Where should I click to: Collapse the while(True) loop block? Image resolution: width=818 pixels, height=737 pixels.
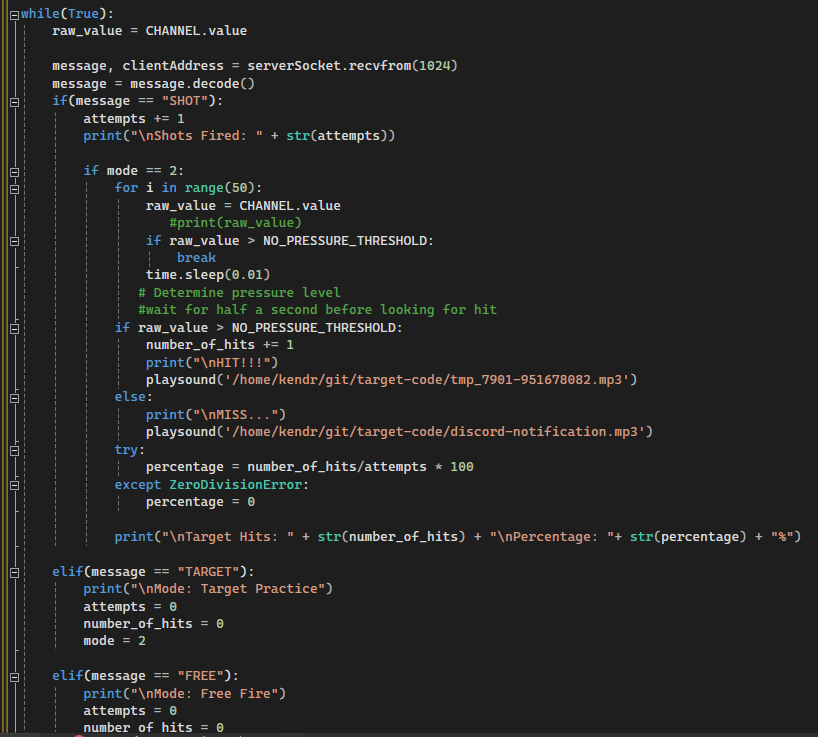[x=15, y=15]
